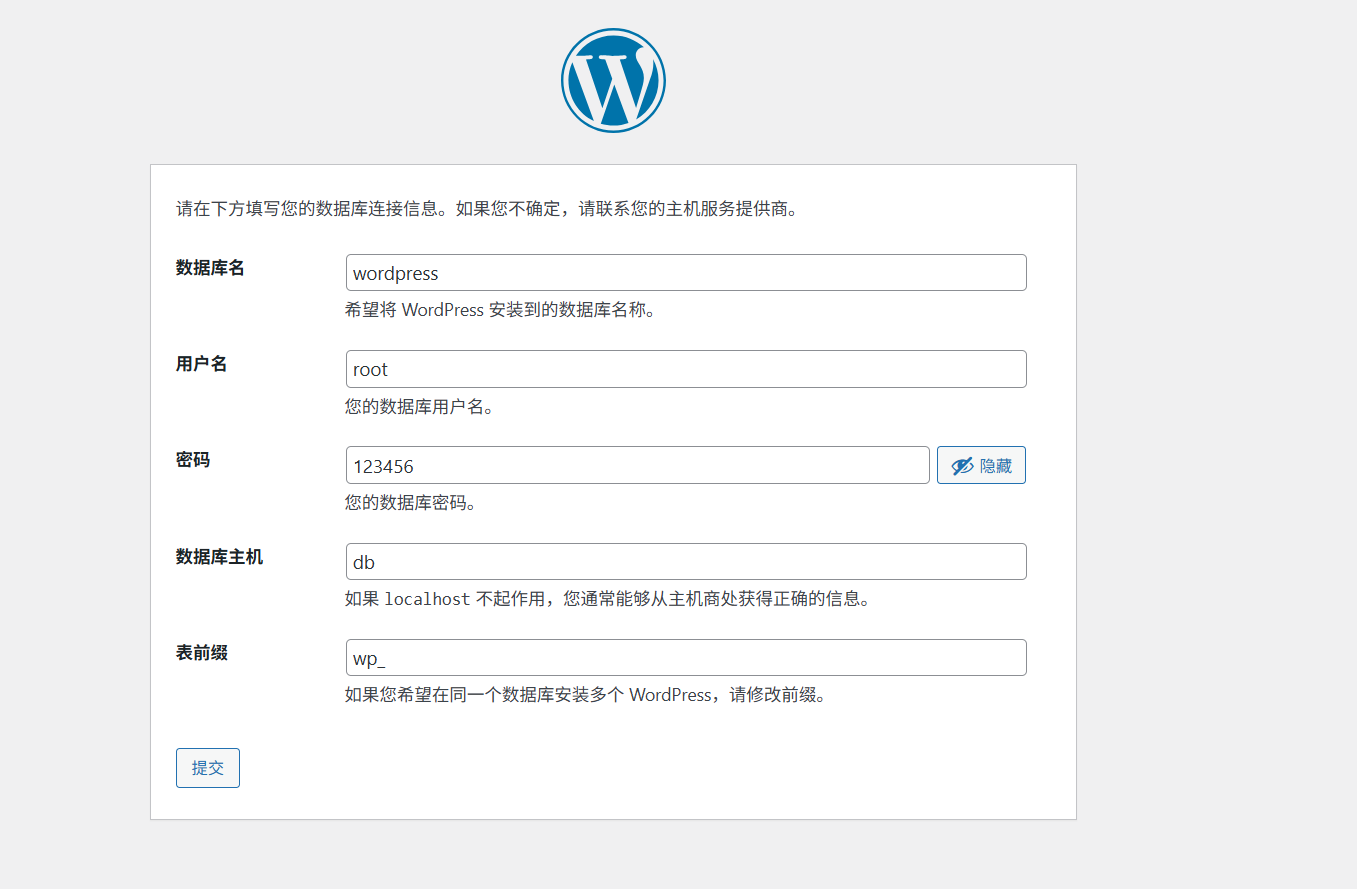The height and width of the screenshot is (889, 1357).
Task: Select the 数据库主机 field containing db
Action: point(686,562)
